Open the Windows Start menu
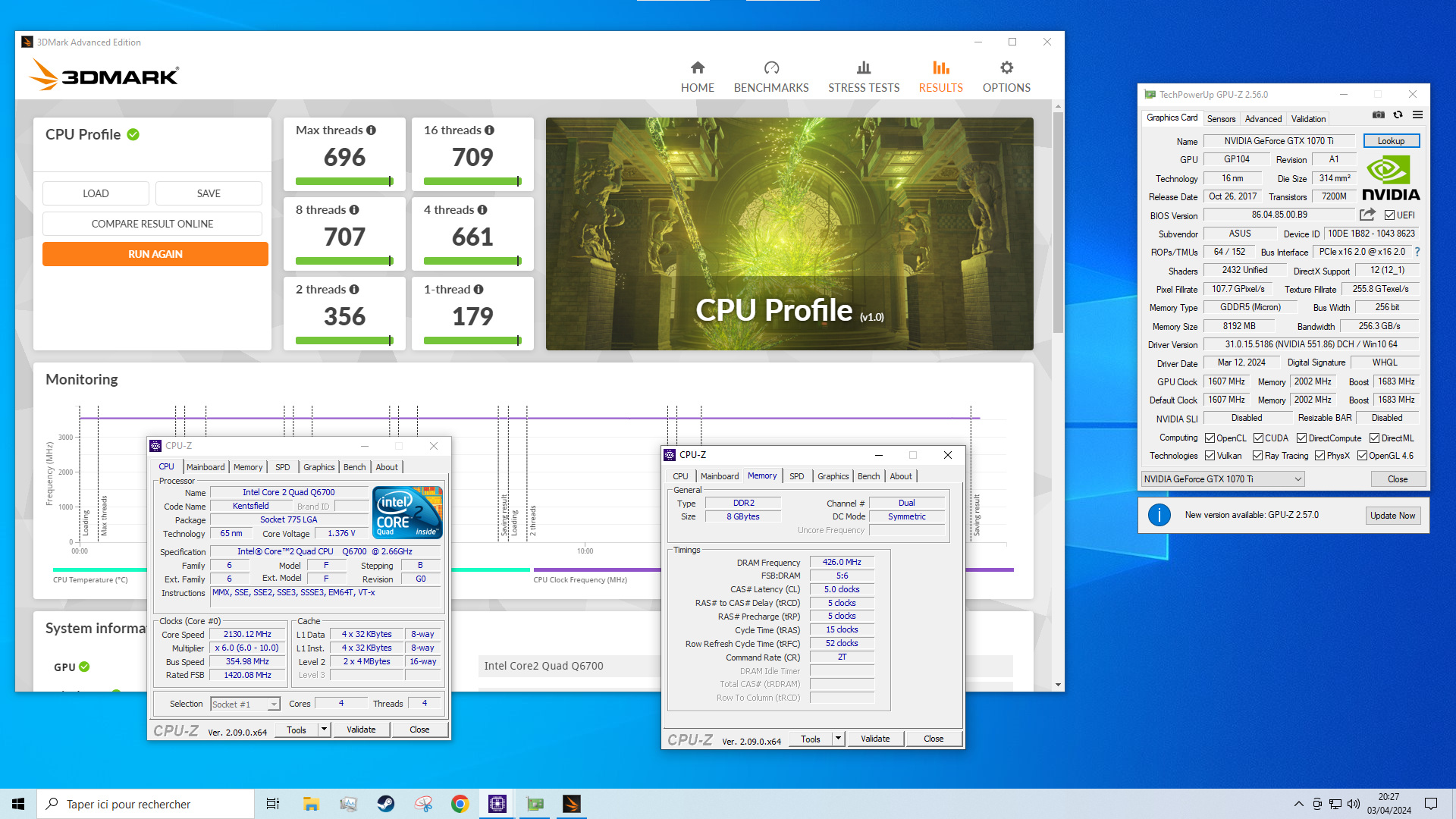 [x=18, y=804]
